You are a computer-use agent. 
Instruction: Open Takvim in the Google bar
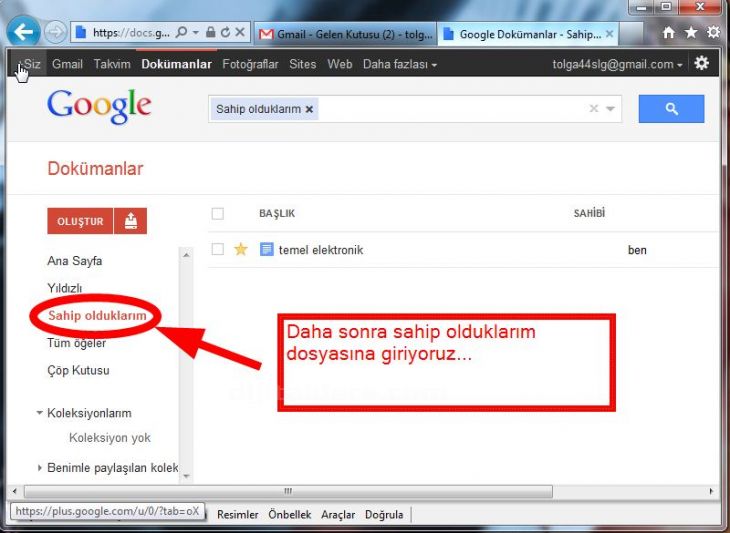(x=112, y=64)
